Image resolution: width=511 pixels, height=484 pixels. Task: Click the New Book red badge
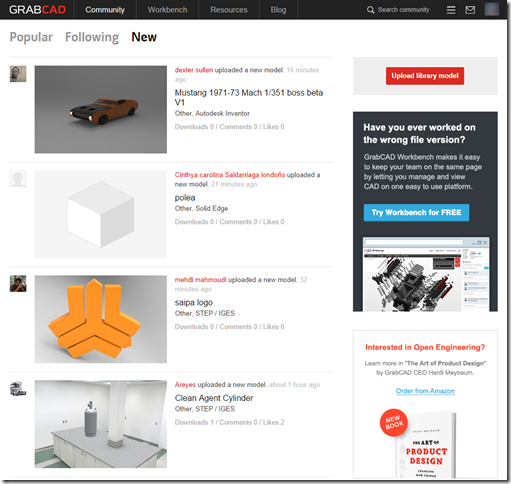coord(394,423)
